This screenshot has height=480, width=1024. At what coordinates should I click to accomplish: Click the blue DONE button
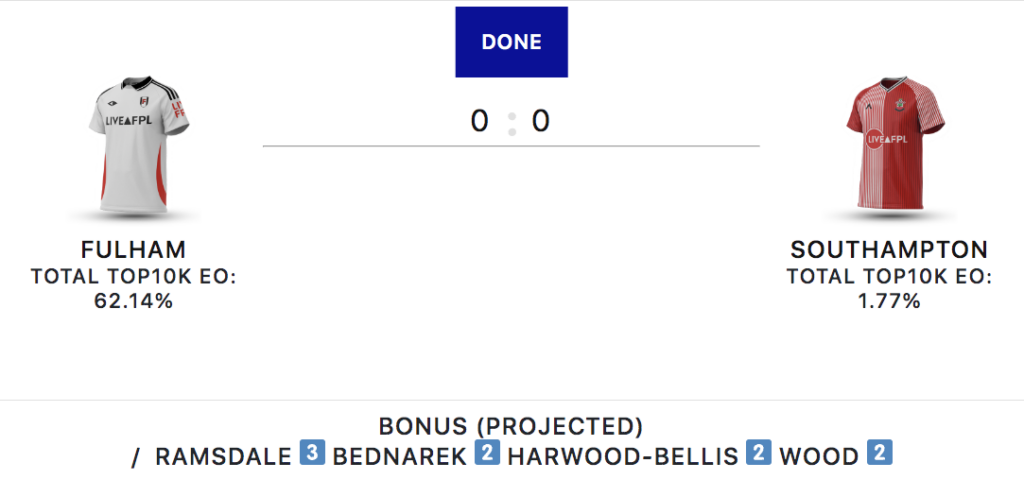(511, 42)
